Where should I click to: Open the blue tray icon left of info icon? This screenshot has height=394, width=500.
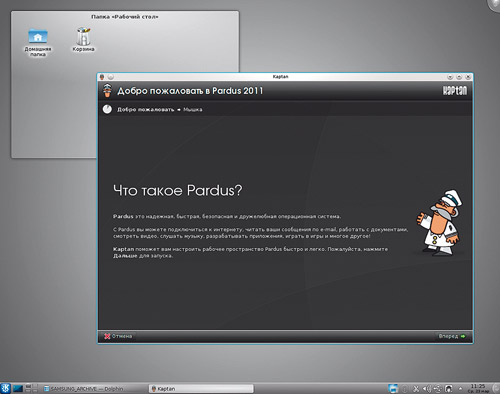[393, 389]
